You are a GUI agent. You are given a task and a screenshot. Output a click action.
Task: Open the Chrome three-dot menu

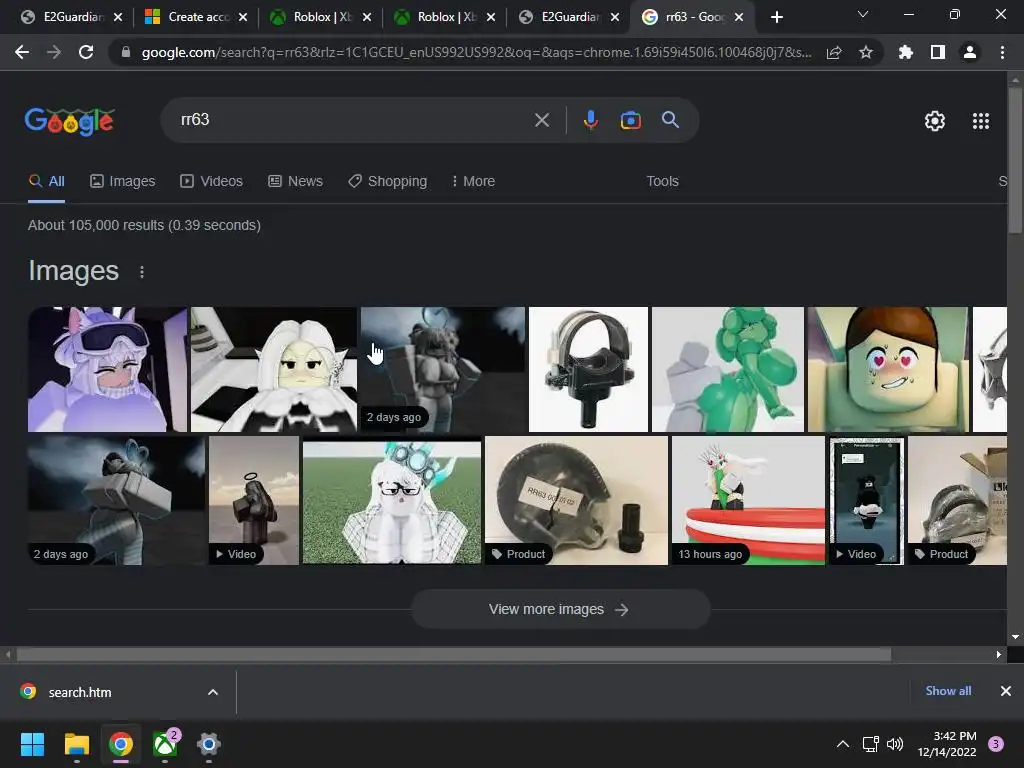click(1002, 52)
